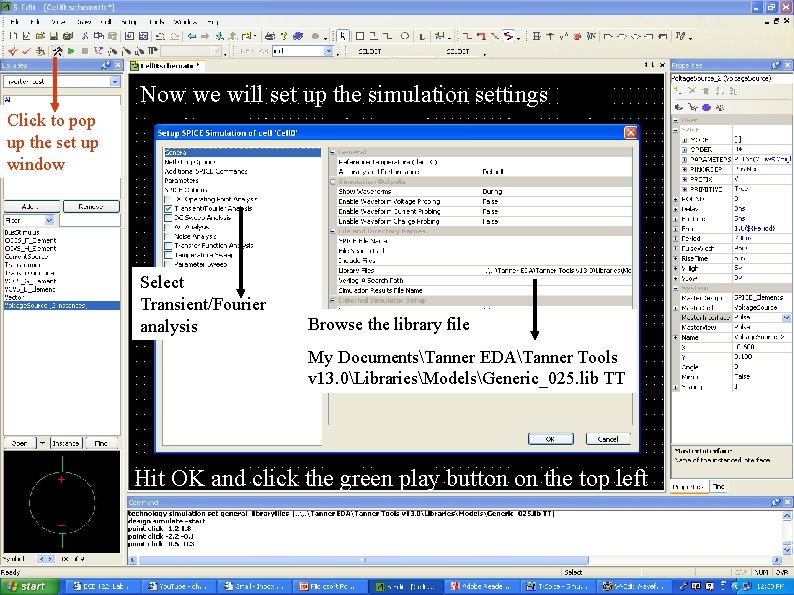Click the Save icon in the toolbar

(x=53, y=36)
